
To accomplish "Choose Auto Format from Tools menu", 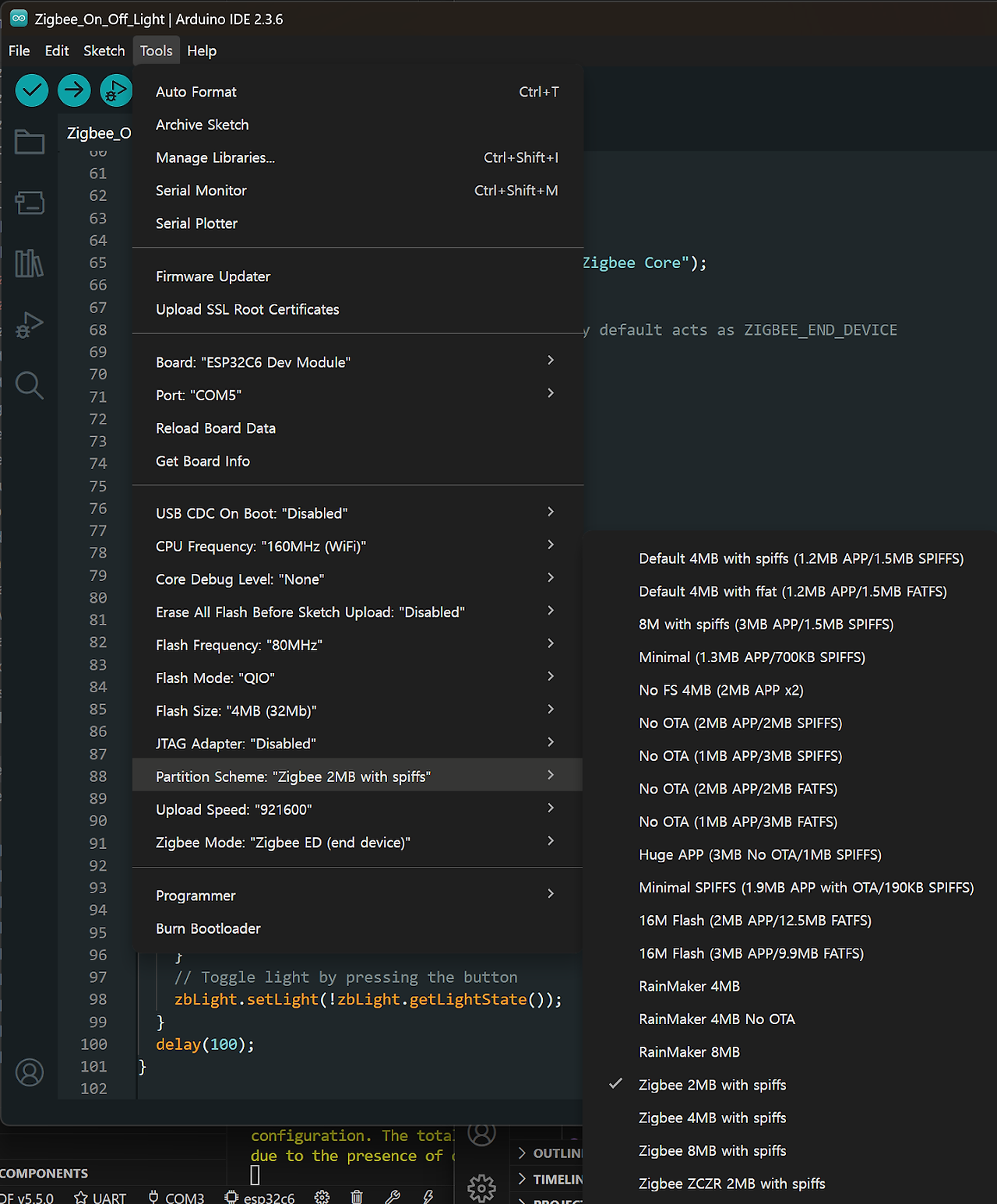I will (358, 92).
